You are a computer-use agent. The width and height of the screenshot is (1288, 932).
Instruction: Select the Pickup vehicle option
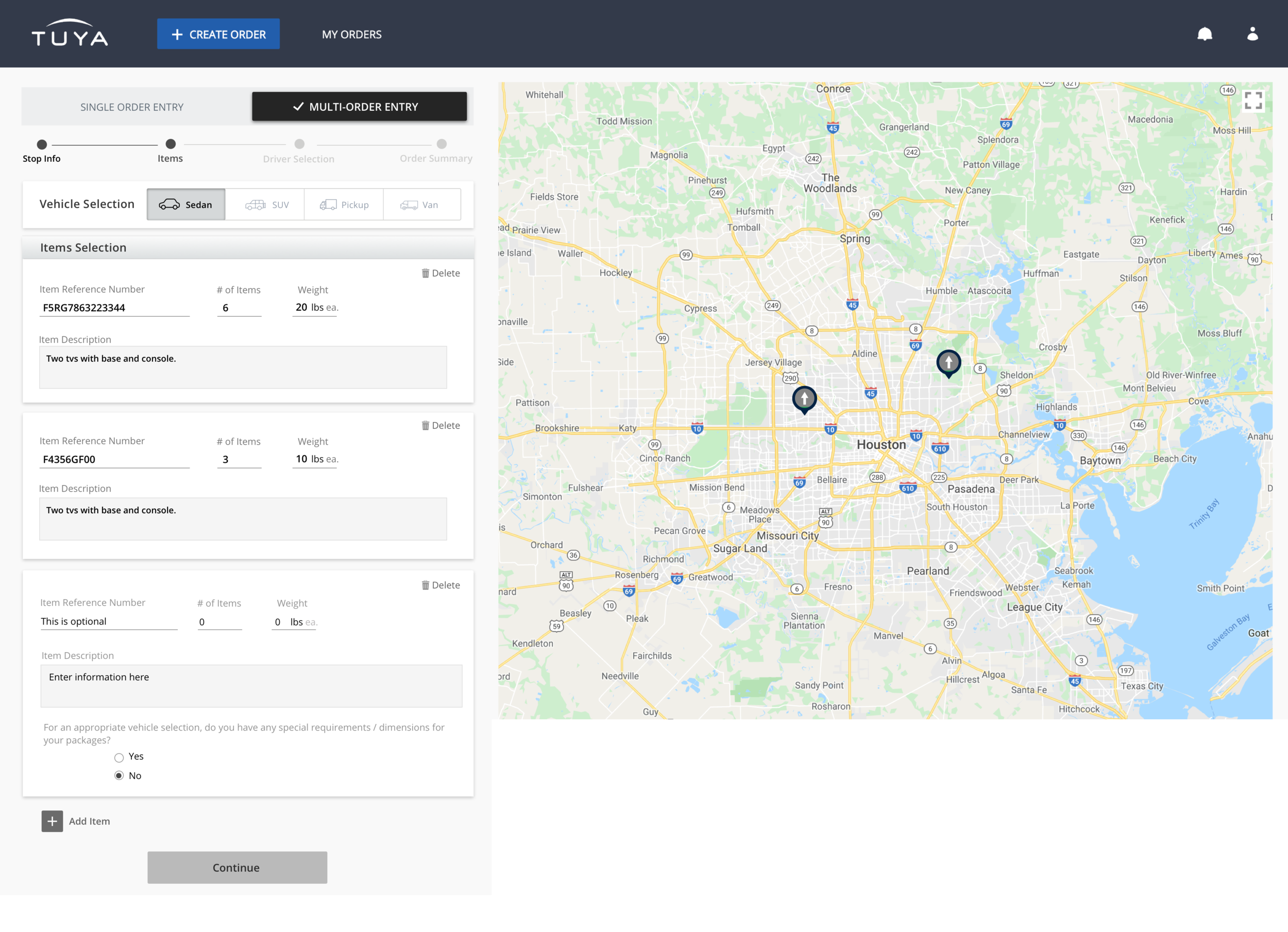(344, 205)
